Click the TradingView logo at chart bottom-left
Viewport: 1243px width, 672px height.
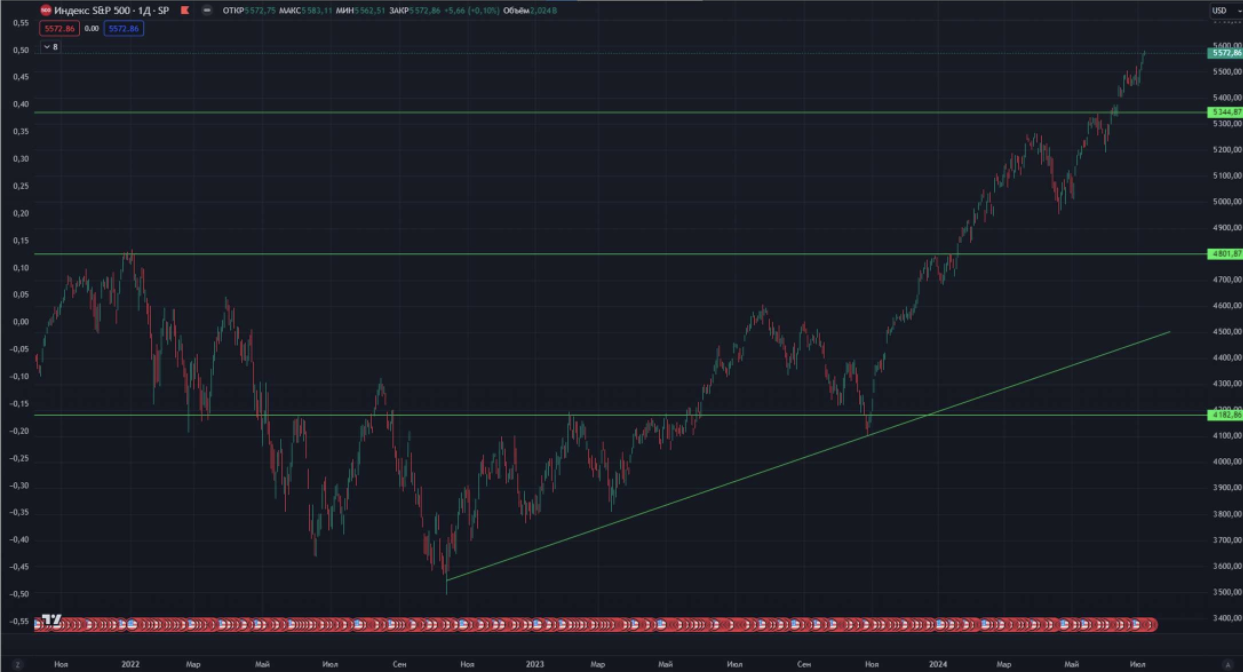pyautogui.click(x=52, y=619)
